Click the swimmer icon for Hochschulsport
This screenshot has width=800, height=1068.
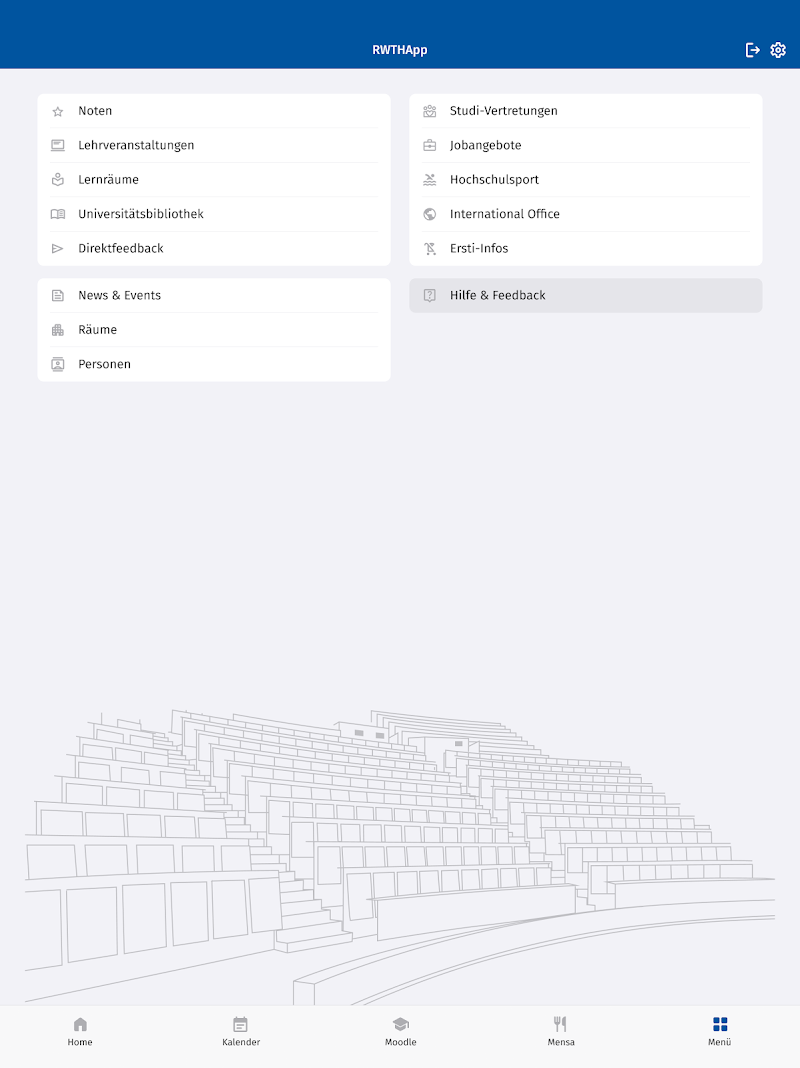click(x=430, y=180)
